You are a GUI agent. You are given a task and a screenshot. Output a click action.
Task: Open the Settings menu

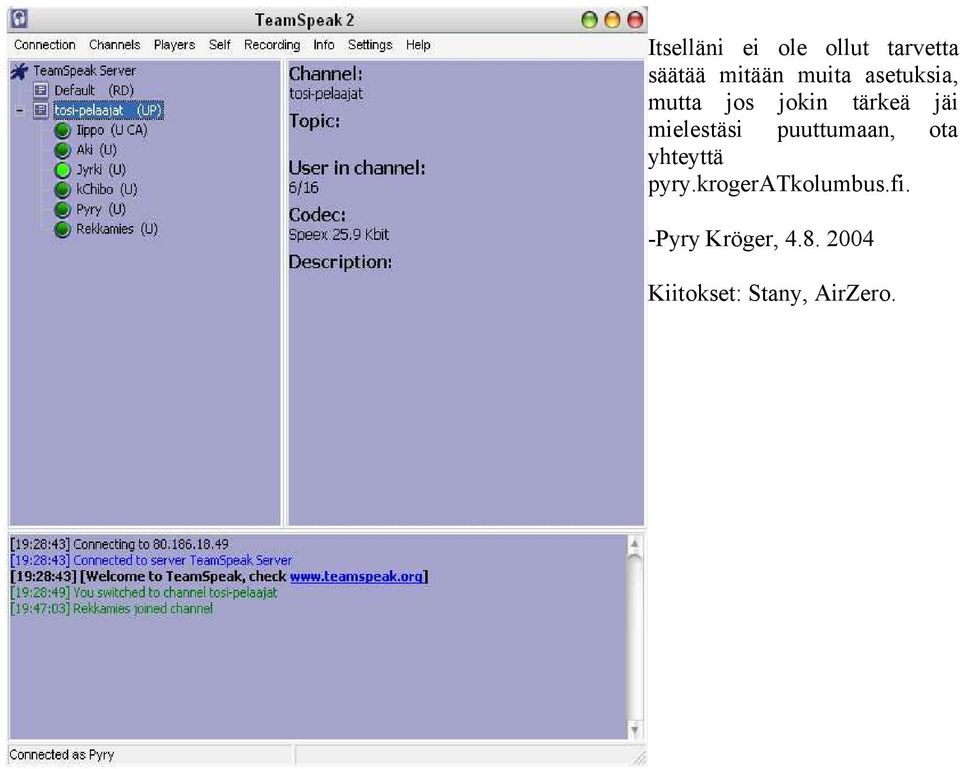click(370, 45)
